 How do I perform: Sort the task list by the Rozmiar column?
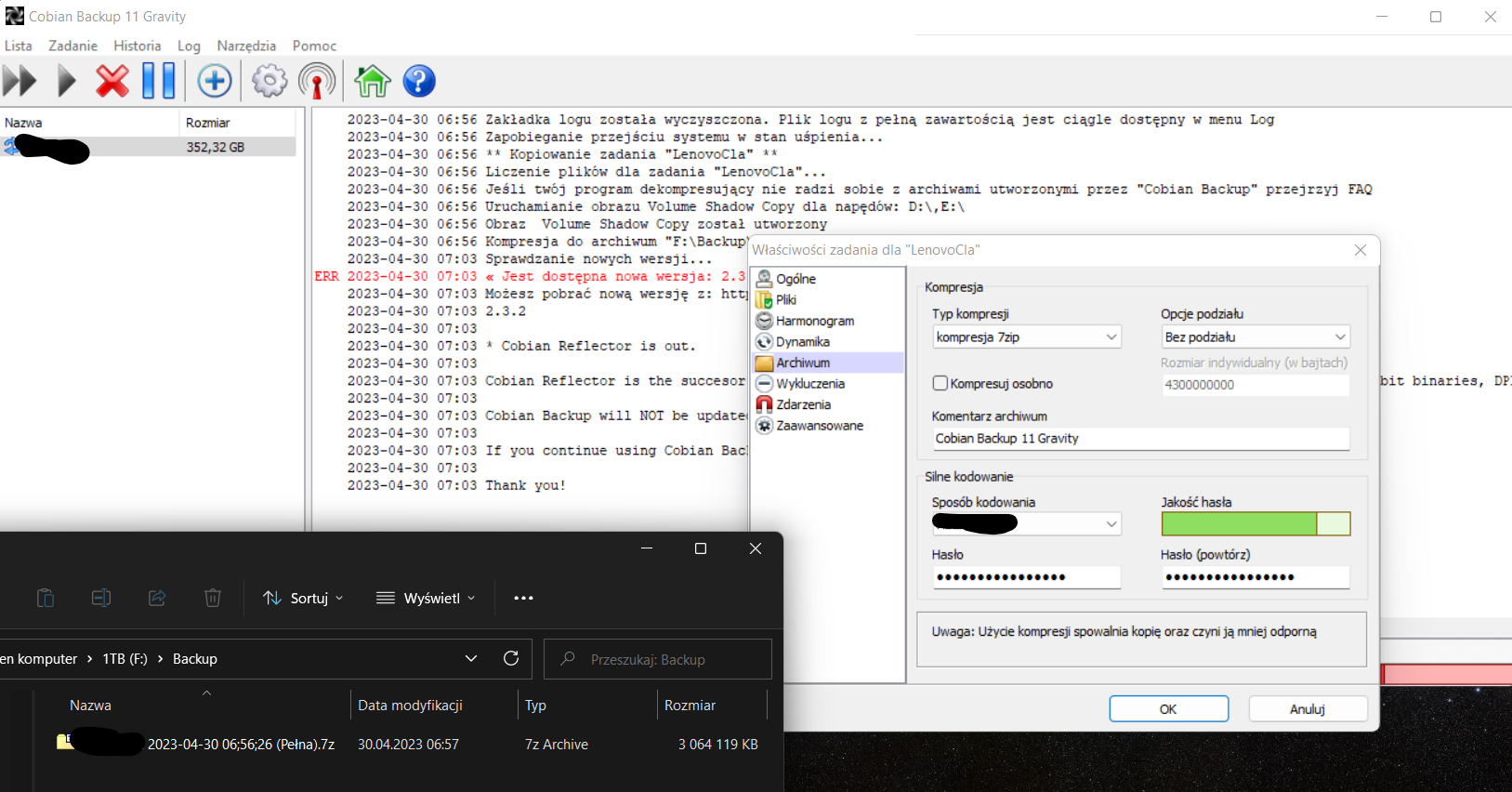pyautogui.click(x=237, y=123)
